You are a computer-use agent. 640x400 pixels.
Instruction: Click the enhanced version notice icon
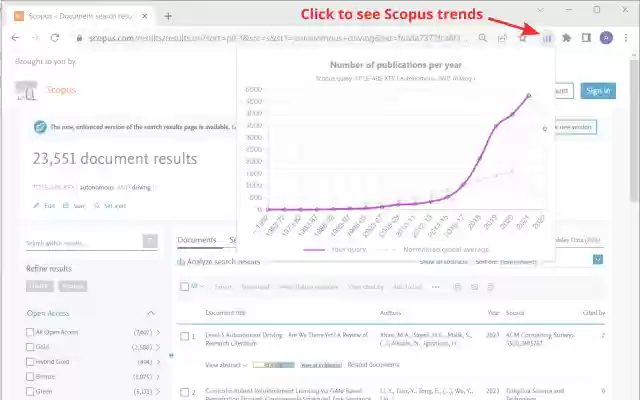click(x=40, y=127)
